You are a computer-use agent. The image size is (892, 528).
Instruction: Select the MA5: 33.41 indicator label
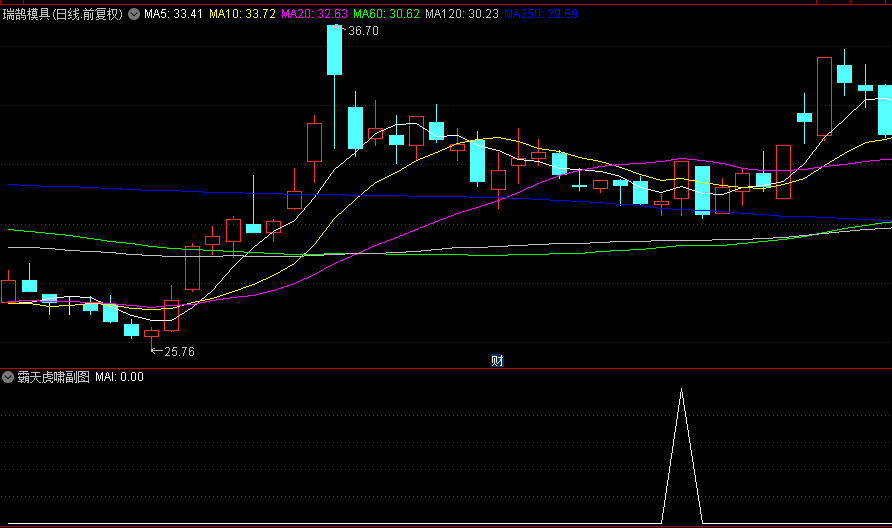click(174, 14)
